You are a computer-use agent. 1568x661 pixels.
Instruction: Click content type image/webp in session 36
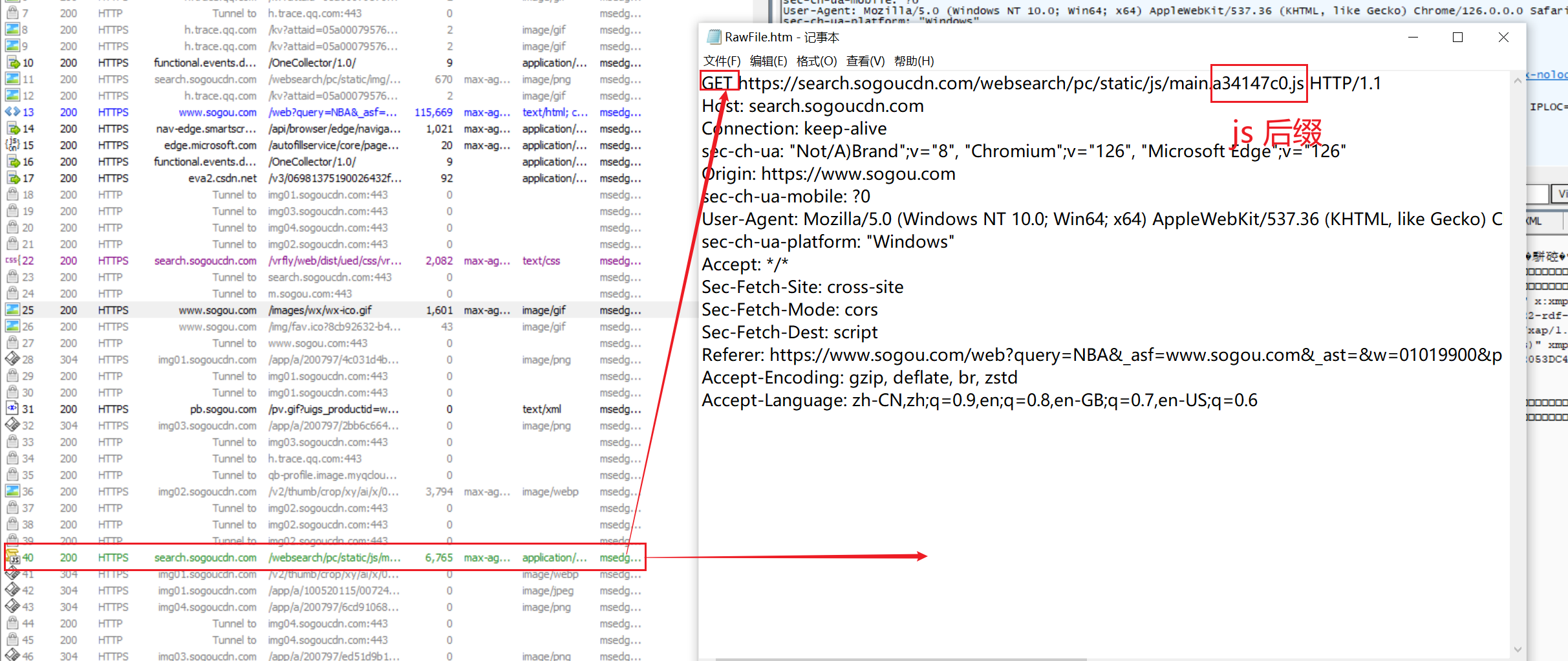(x=550, y=492)
